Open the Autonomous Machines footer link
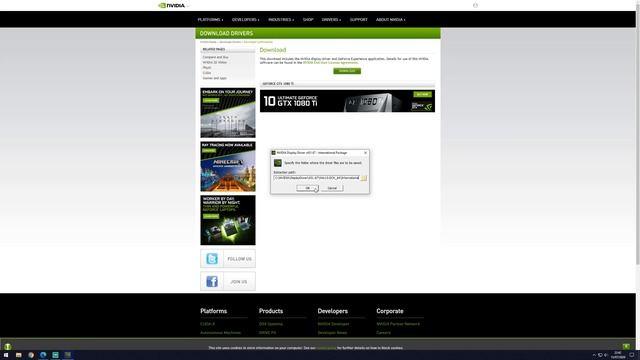640x360 pixels. point(220,333)
